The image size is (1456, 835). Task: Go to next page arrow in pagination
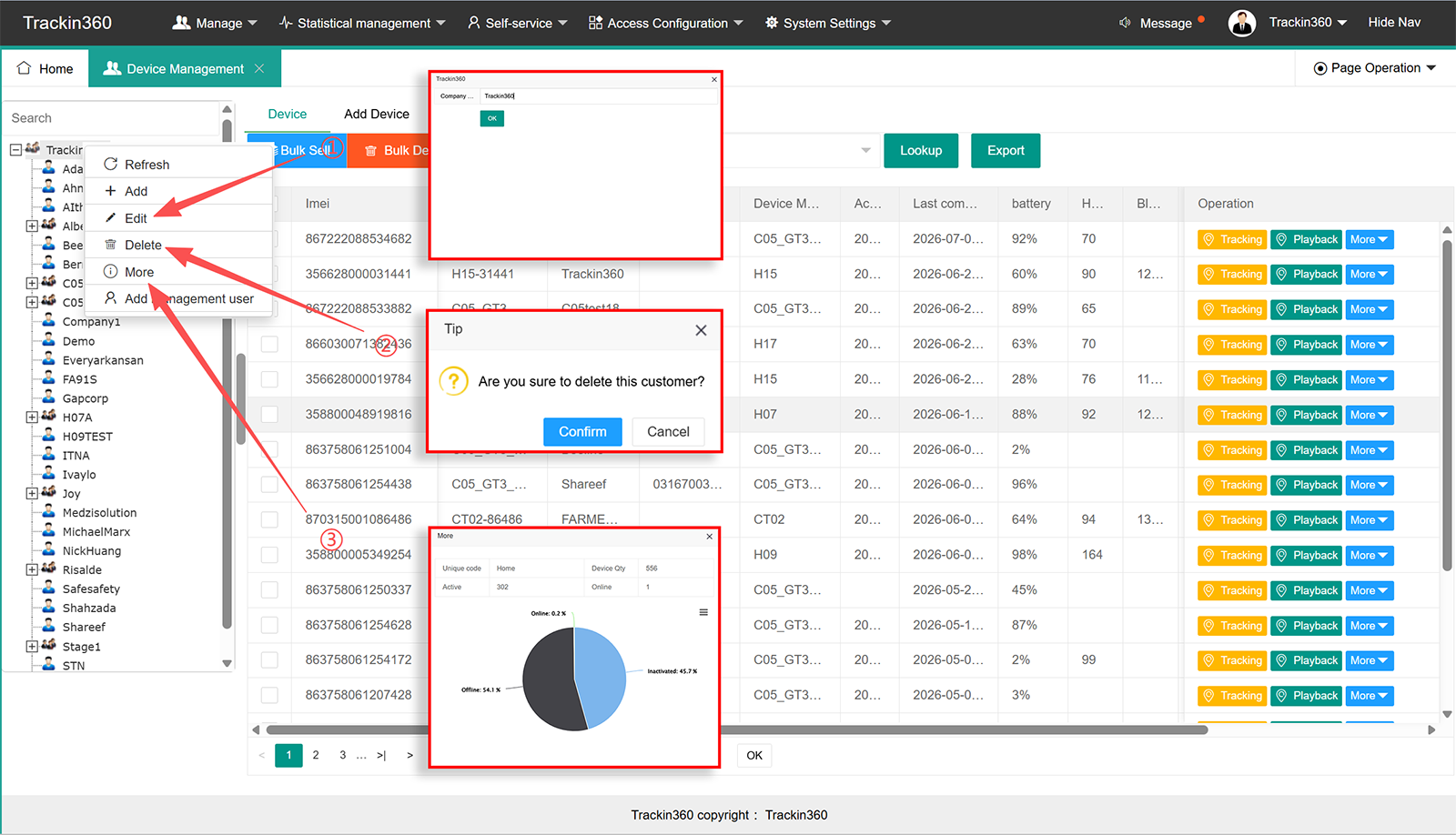409,755
